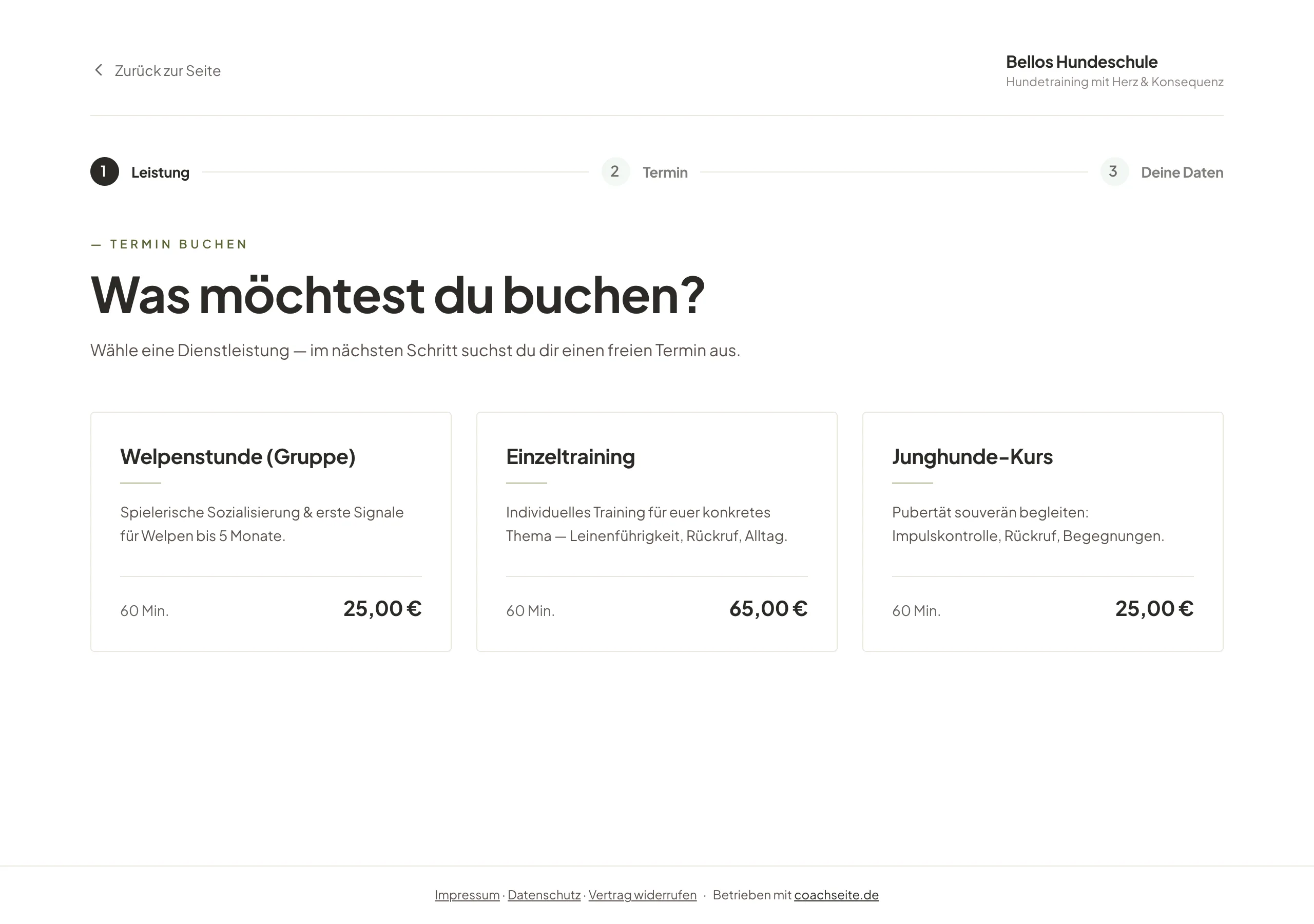Select step 2 number circle
Screen dimensions: 1314x924
point(616,172)
